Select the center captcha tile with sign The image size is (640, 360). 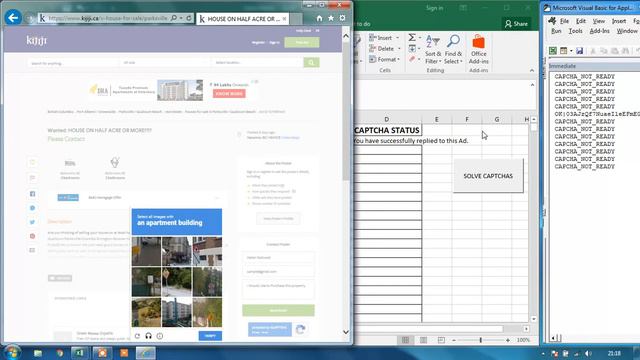(177, 282)
